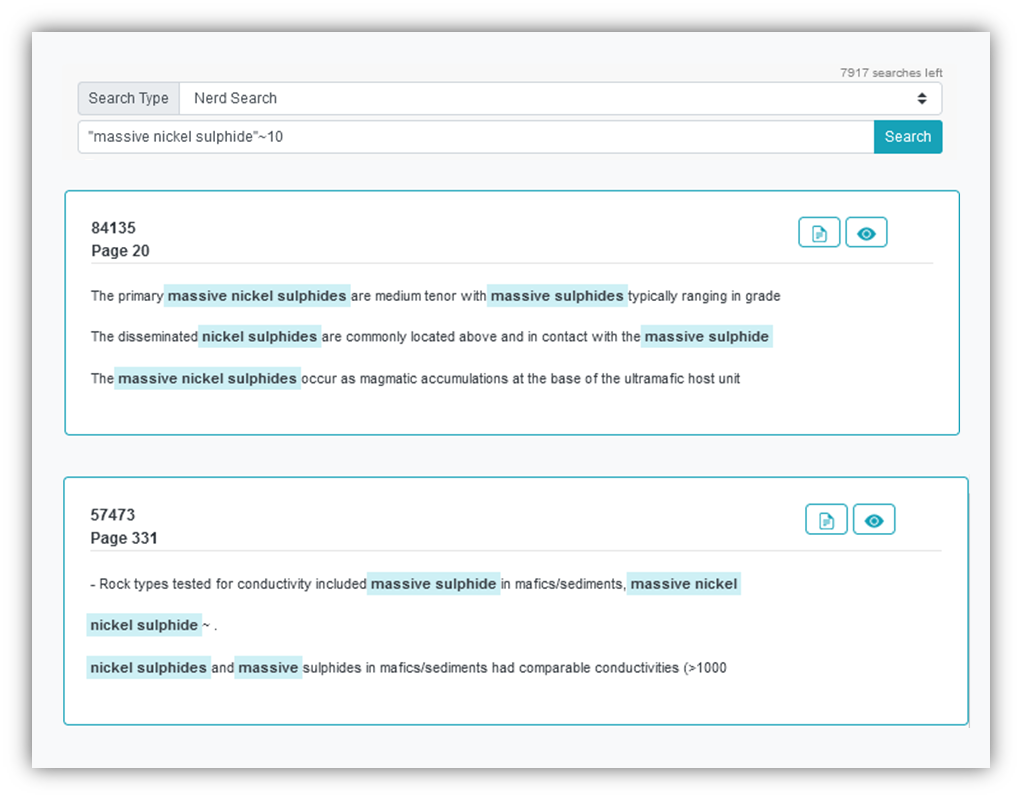The height and width of the screenshot is (800, 1022).
Task: Click eye preview icon for result 57473
Action: click(874, 520)
